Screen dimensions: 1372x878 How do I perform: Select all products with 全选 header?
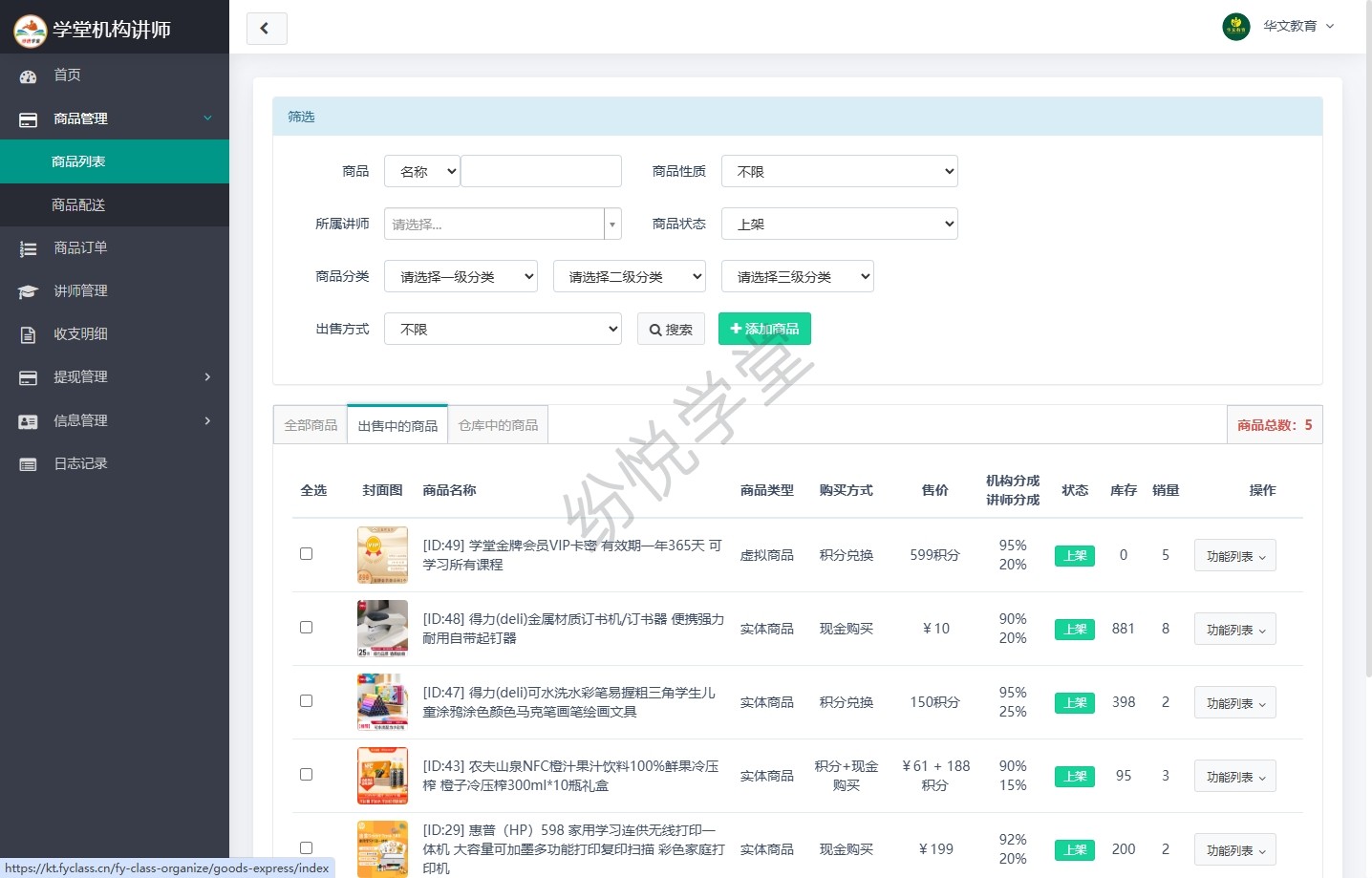click(313, 490)
